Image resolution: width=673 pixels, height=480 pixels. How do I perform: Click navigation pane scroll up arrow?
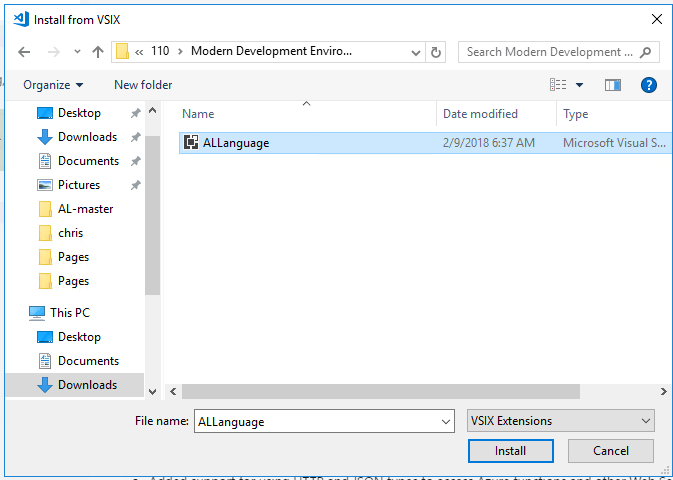pyautogui.click(x=152, y=110)
